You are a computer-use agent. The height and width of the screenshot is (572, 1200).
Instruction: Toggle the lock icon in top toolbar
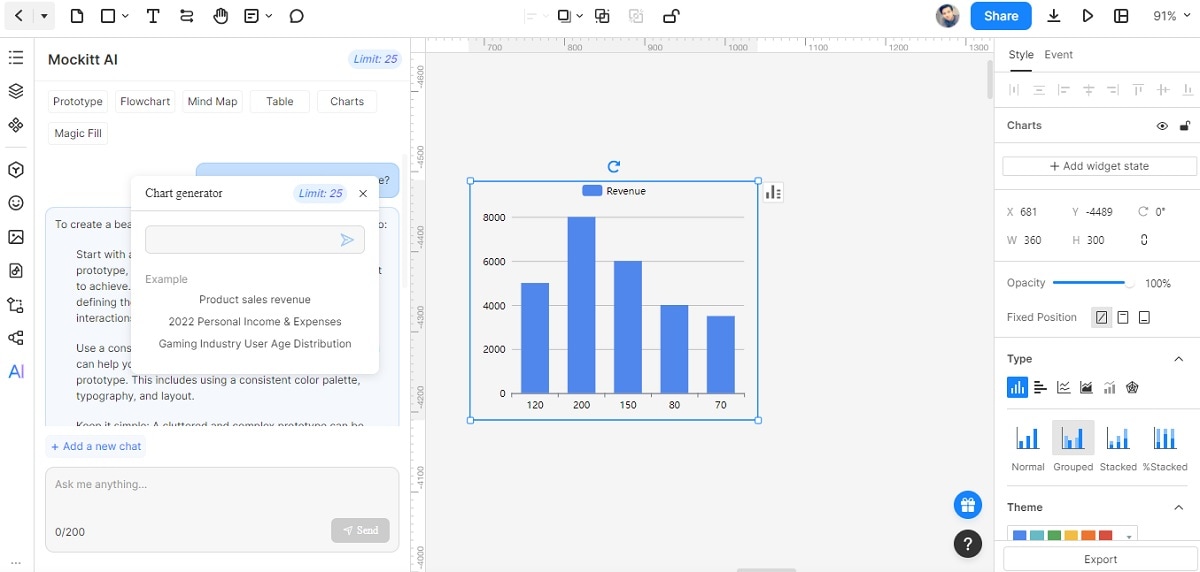[671, 16]
